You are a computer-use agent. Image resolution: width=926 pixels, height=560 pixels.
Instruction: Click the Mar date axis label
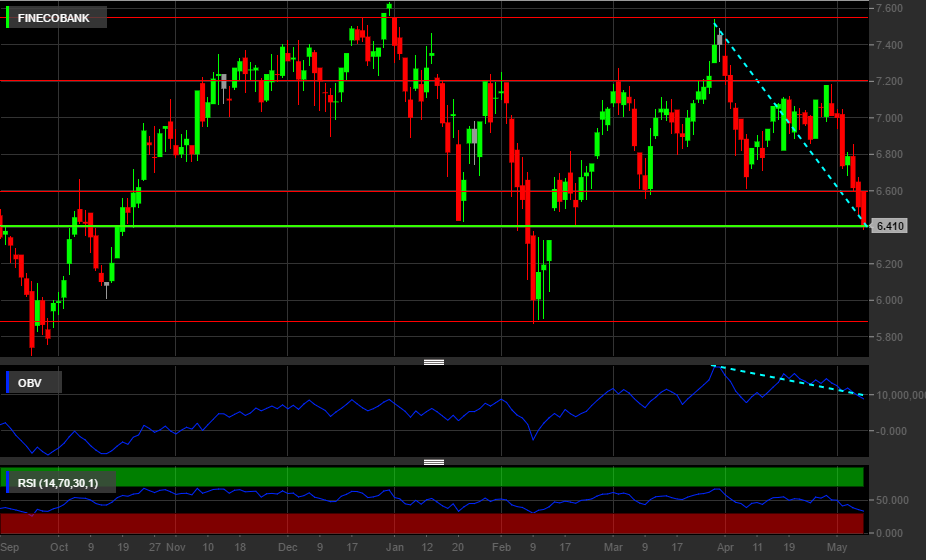(x=613, y=547)
